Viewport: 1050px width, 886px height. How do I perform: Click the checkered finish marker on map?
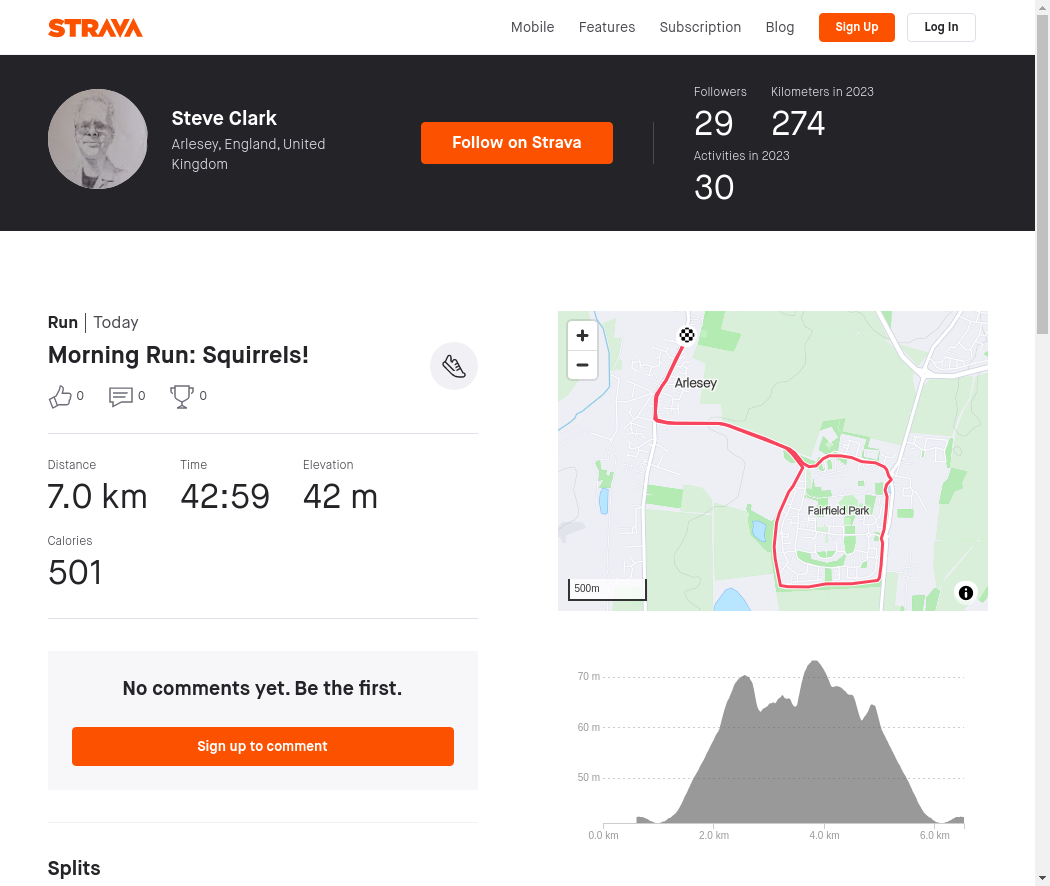(x=686, y=335)
